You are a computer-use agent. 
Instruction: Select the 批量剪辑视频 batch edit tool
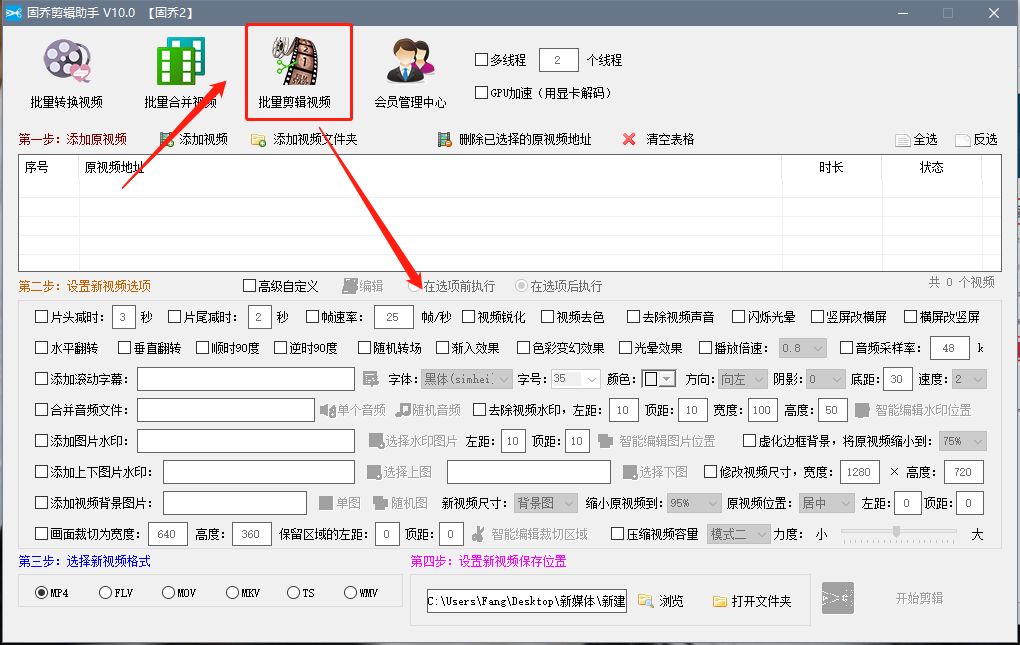pyautogui.click(x=297, y=70)
